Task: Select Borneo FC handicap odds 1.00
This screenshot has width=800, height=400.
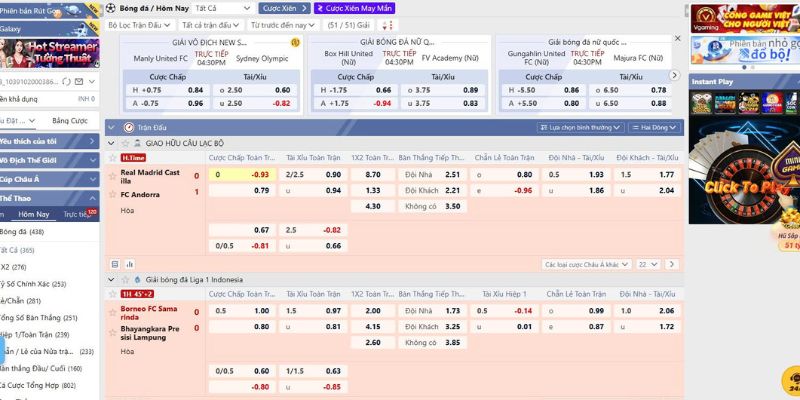Action: click(x=242, y=311)
